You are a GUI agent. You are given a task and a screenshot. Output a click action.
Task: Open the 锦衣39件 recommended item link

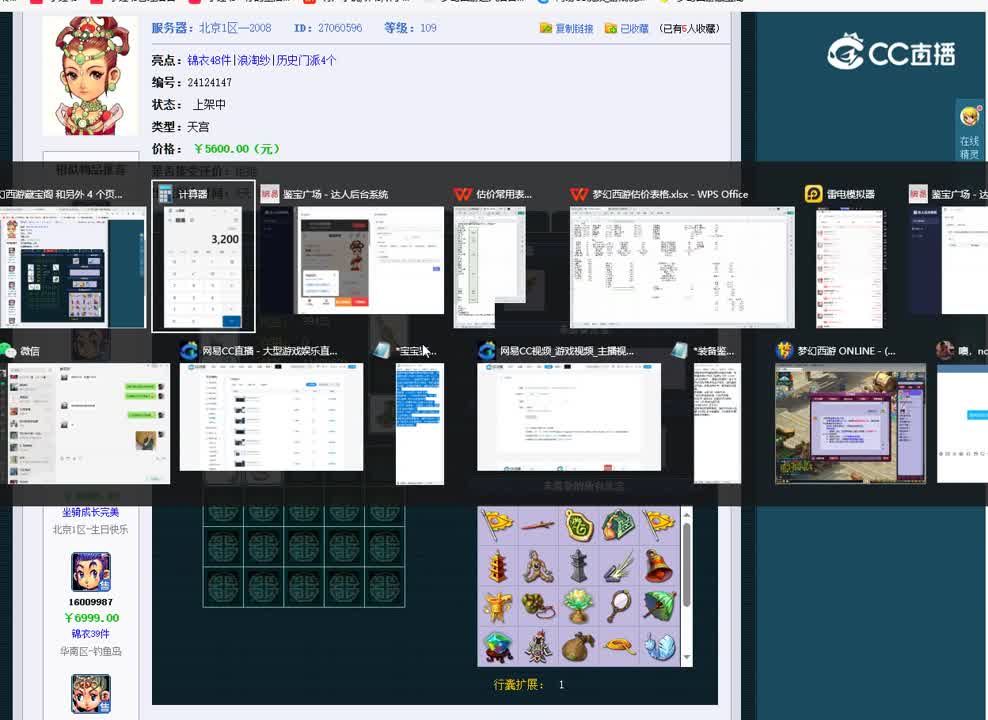[91, 634]
